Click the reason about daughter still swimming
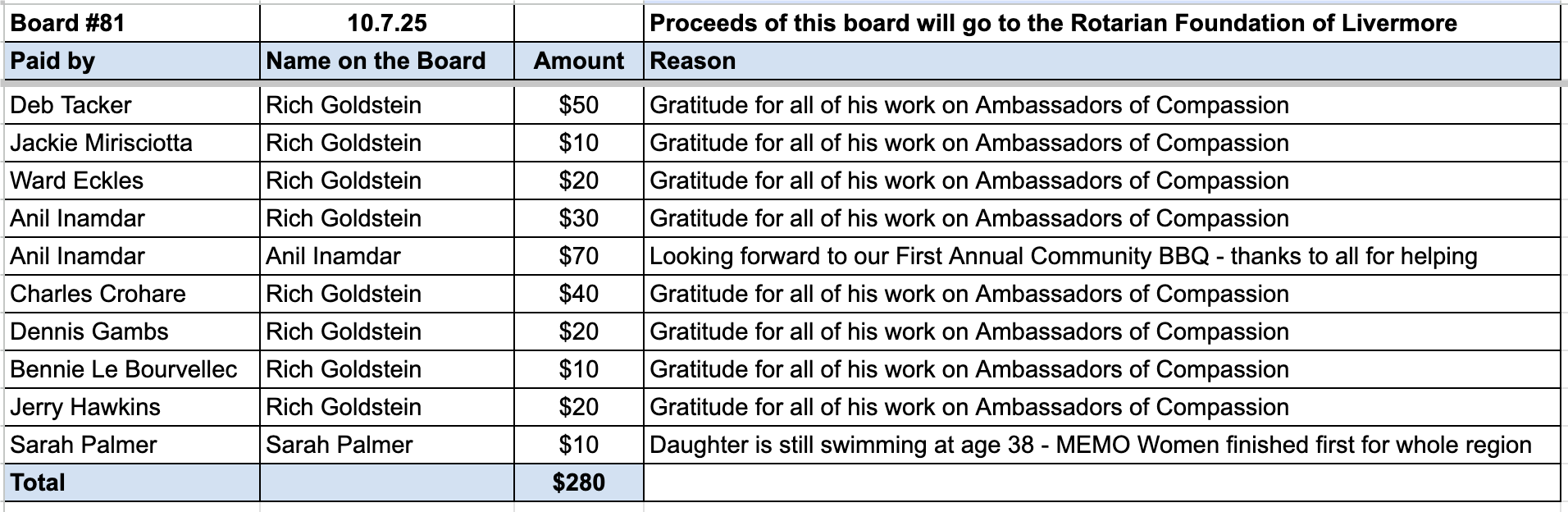The image size is (1568, 512). (1090, 445)
